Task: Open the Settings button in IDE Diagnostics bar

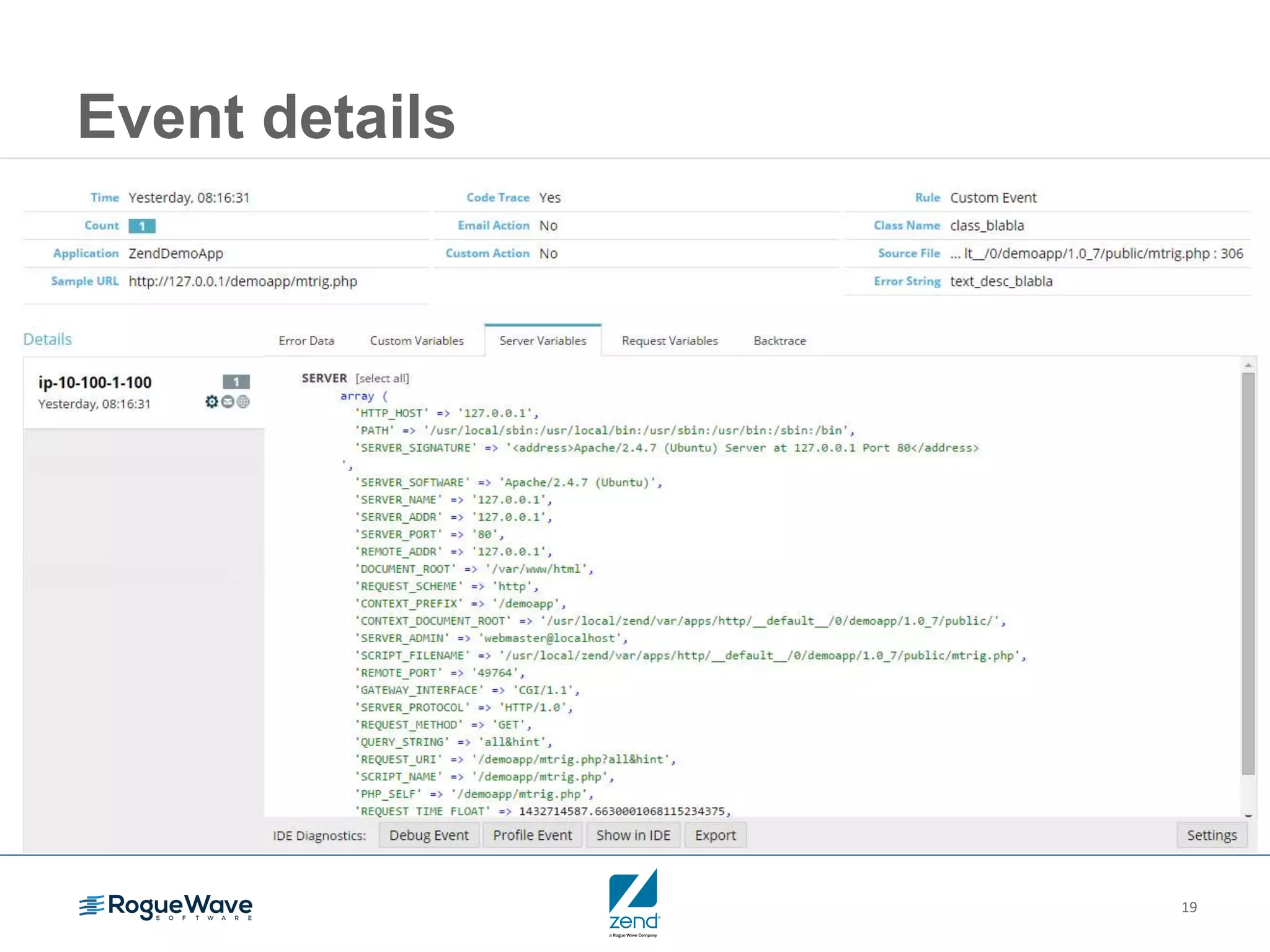Action: click(x=1211, y=835)
